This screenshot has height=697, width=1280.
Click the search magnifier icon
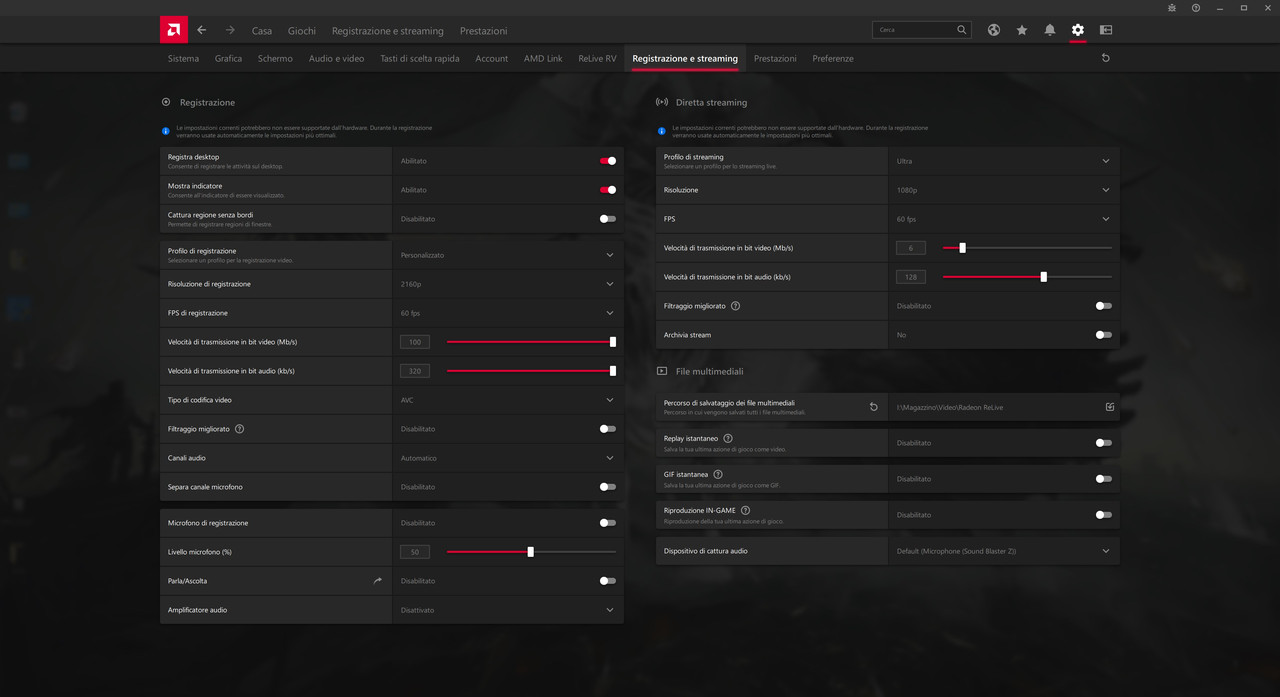click(962, 30)
